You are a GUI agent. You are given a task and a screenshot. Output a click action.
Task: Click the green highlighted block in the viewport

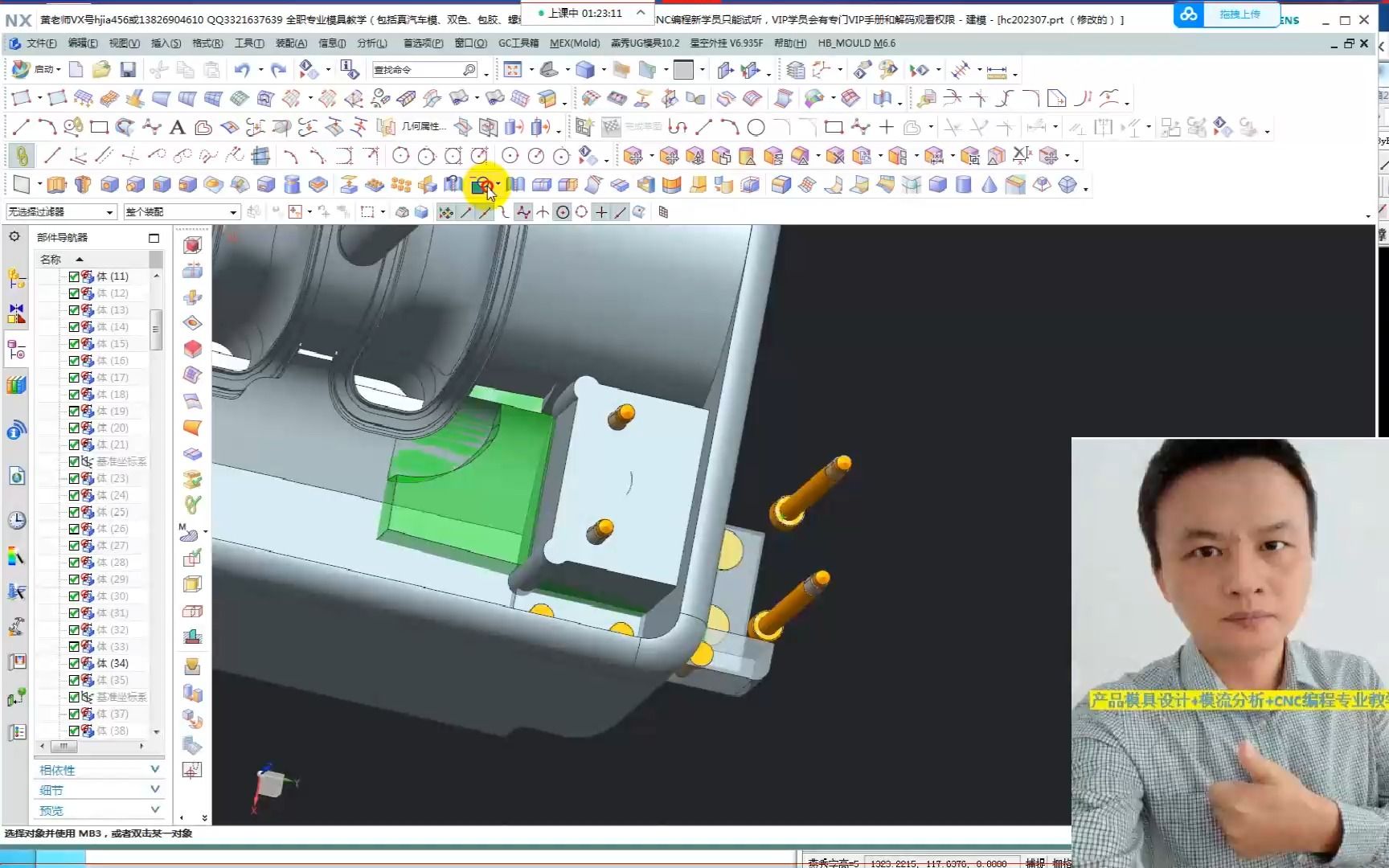pos(470,482)
